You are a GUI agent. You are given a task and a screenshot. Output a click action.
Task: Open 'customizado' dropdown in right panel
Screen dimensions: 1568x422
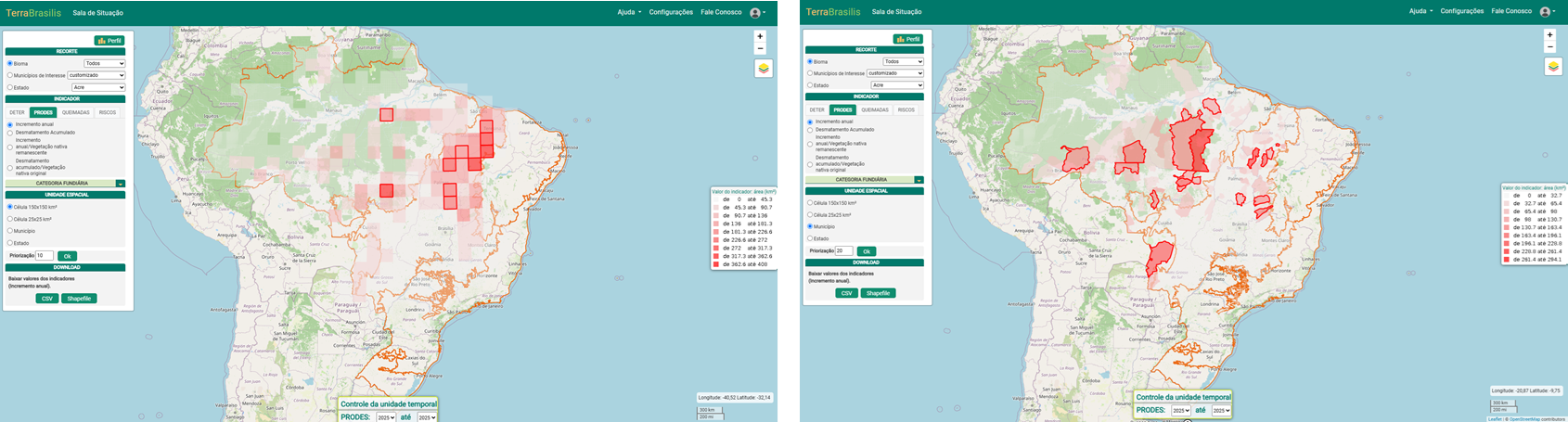coord(896,72)
